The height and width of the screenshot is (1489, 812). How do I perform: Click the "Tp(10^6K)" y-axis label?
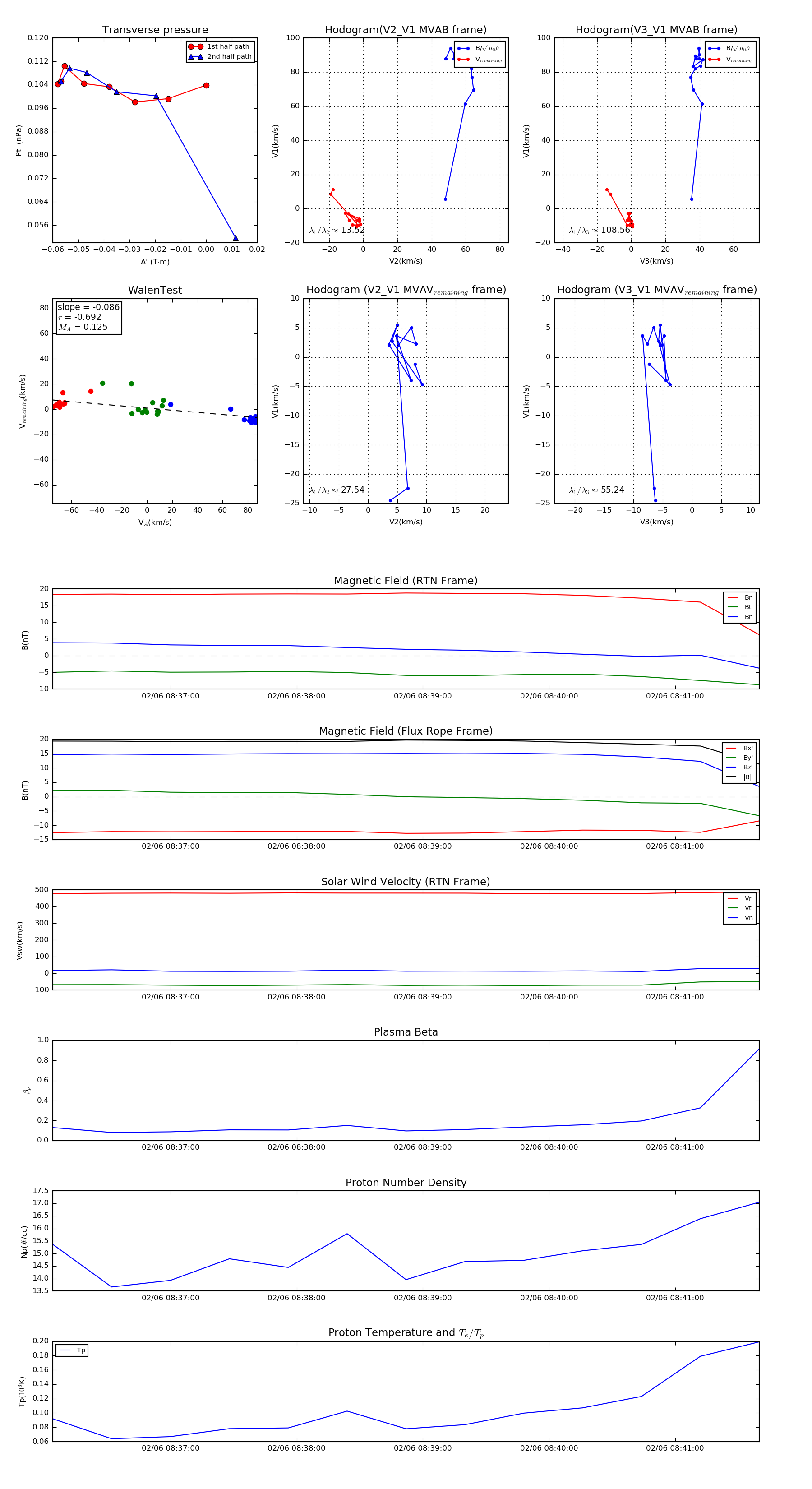(x=22, y=1392)
